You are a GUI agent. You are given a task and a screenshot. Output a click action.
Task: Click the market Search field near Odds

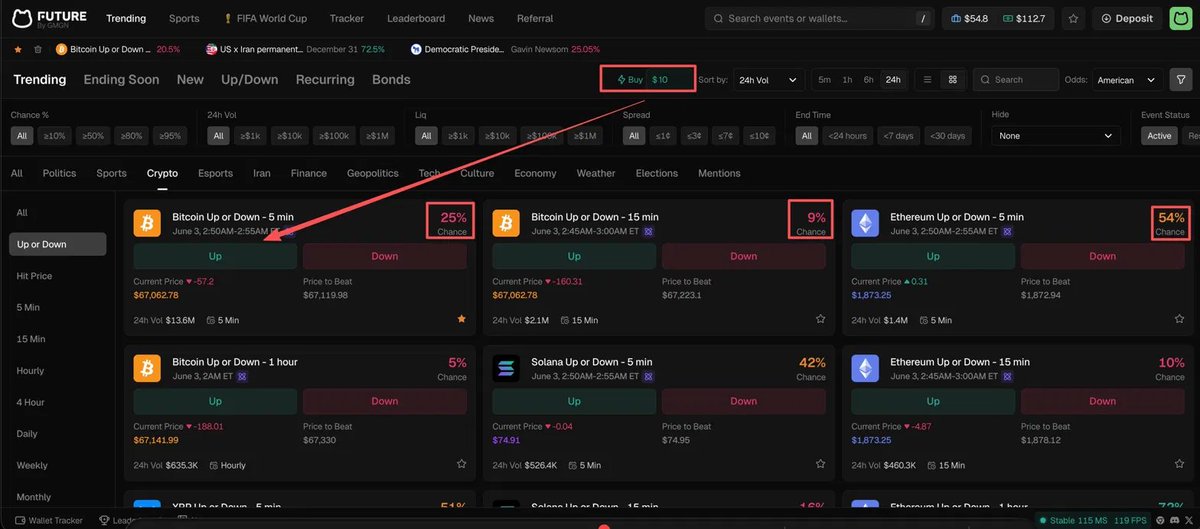pyautogui.click(x=1015, y=80)
